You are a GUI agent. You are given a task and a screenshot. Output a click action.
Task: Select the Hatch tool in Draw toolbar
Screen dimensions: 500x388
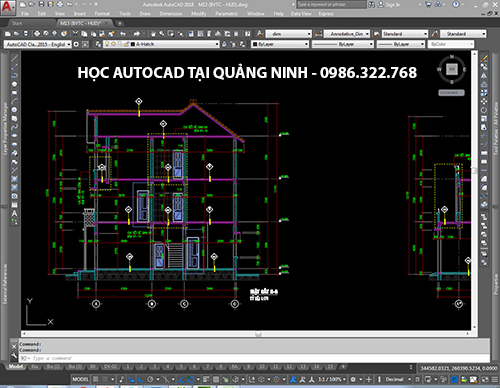[14, 179]
